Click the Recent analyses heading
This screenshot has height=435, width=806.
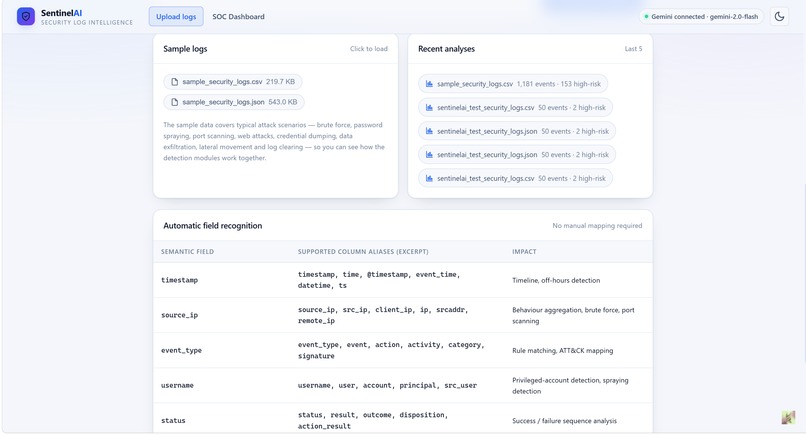click(446, 49)
